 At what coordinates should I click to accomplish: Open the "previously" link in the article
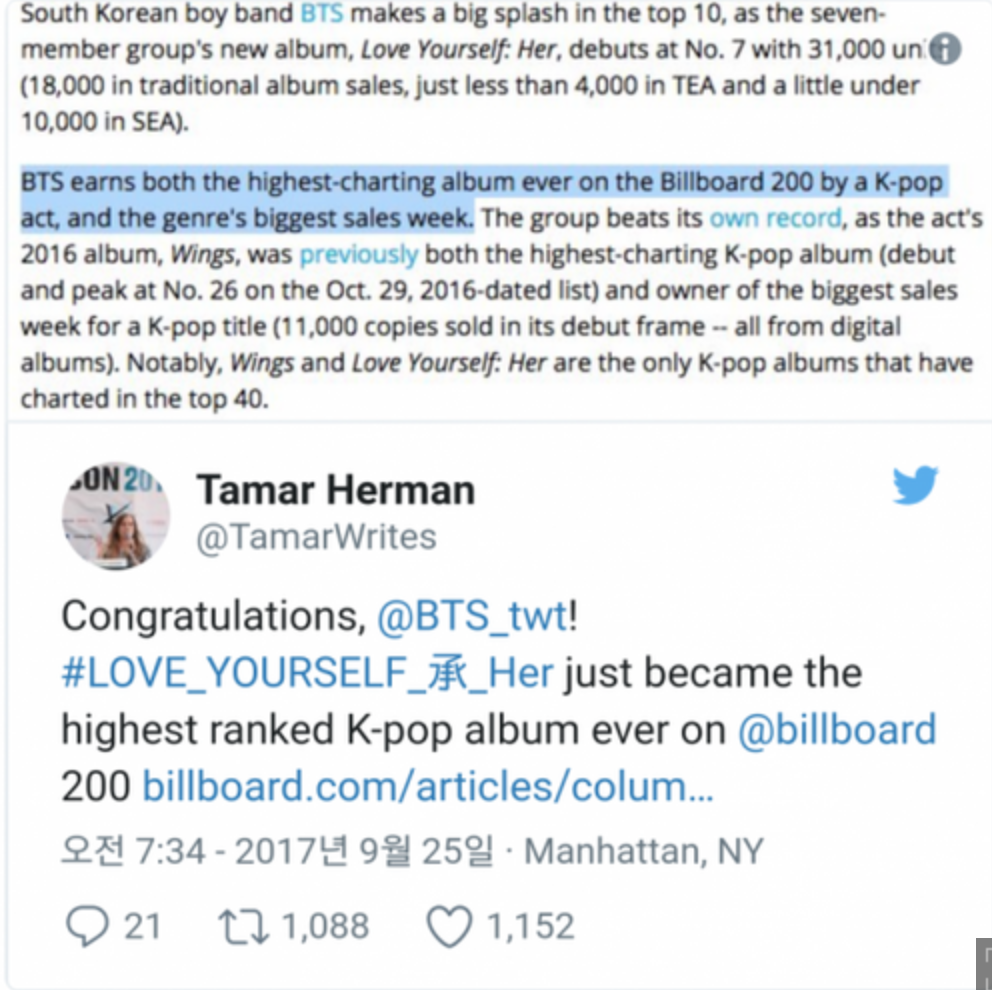click(x=359, y=254)
